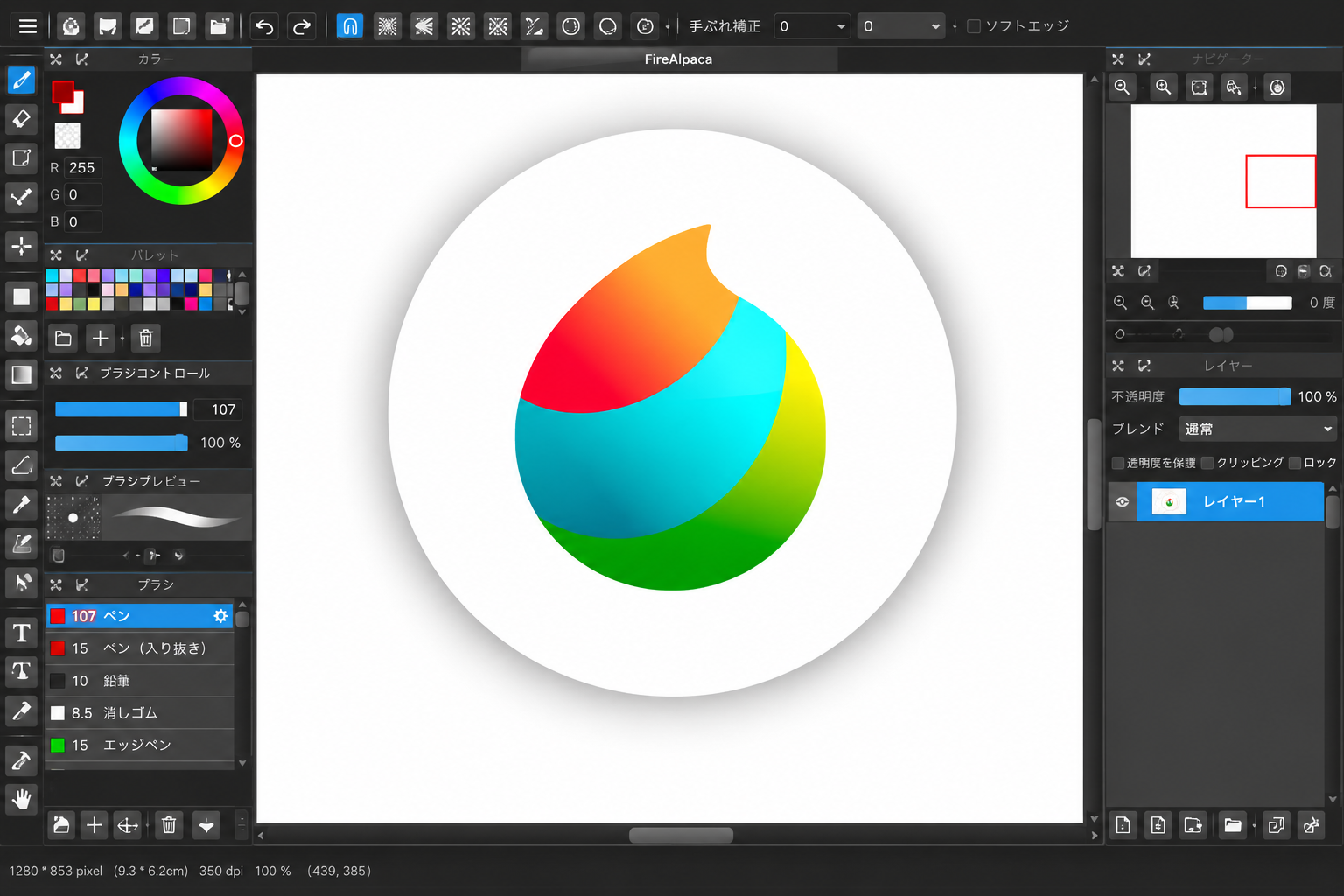Image resolution: width=1344 pixels, height=896 pixels.
Task: Enable the ソフトエッジ checkbox
Action: pos(973,26)
